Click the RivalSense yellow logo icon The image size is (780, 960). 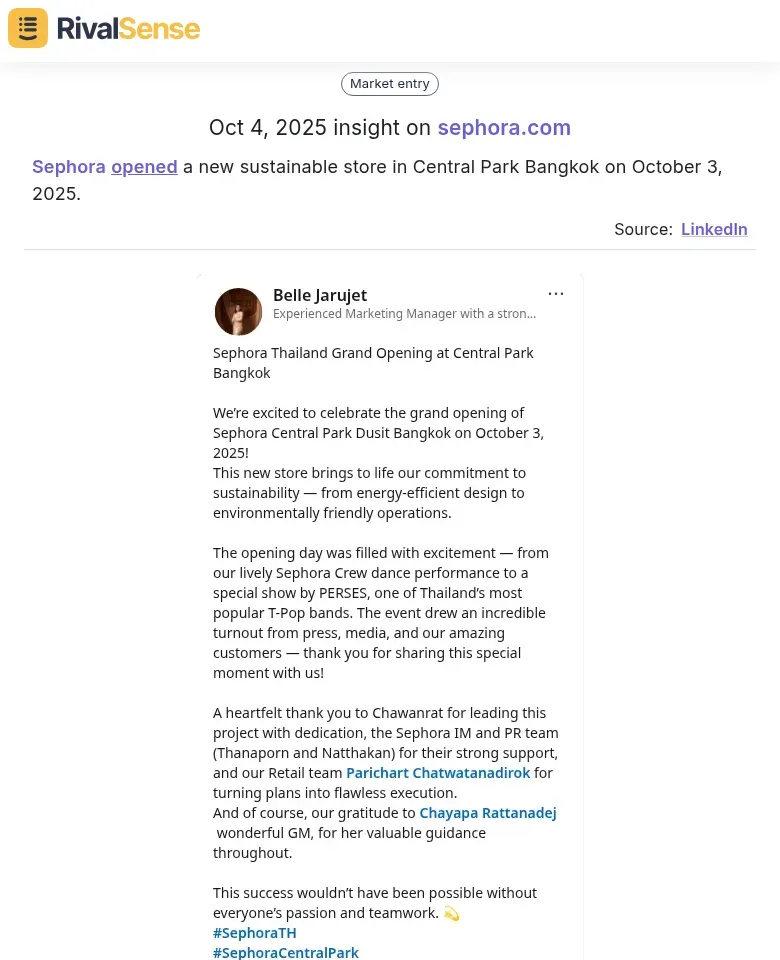[28, 28]
